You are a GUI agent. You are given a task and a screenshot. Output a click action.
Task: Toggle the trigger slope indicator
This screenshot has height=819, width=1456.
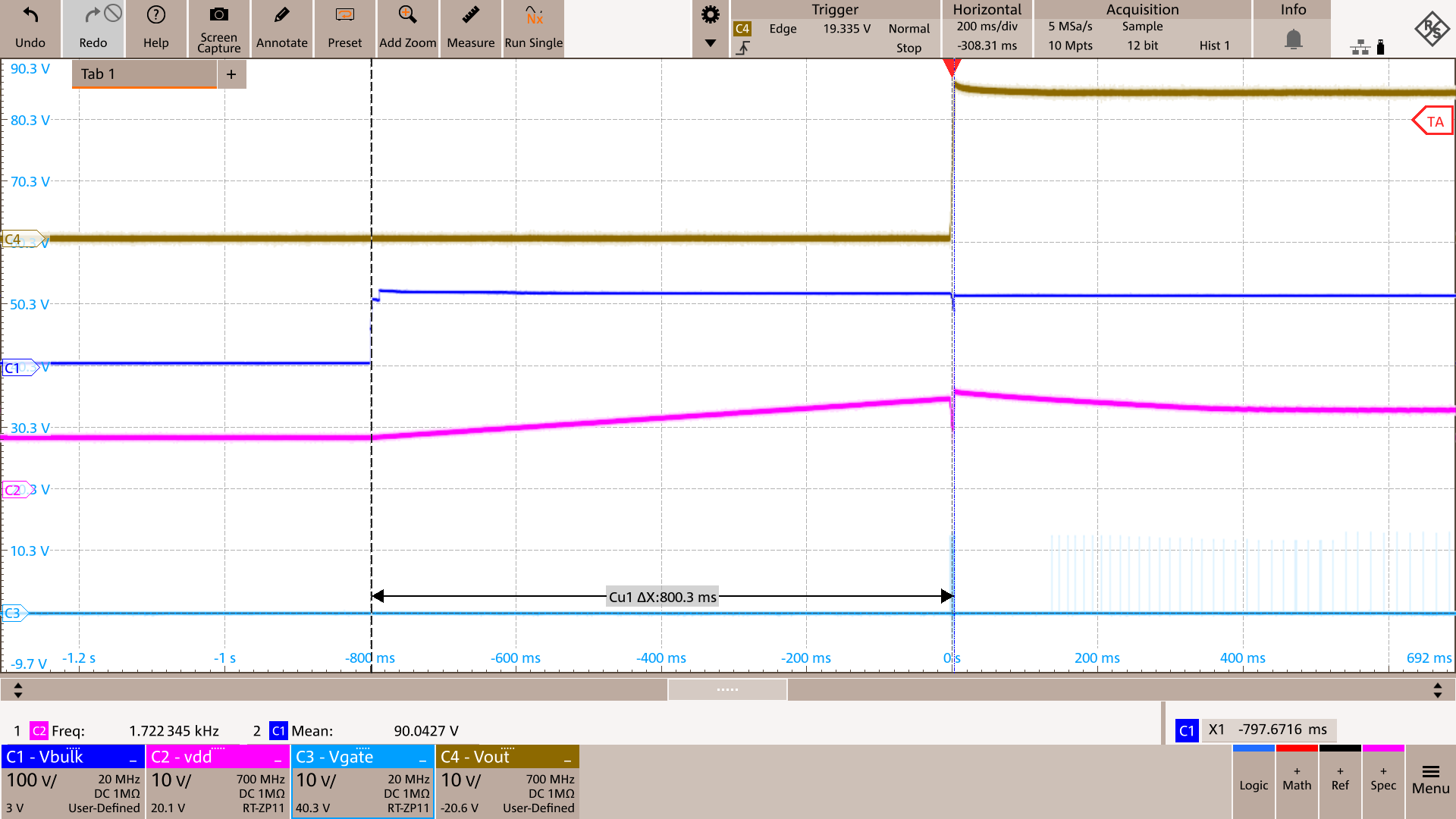743,47
